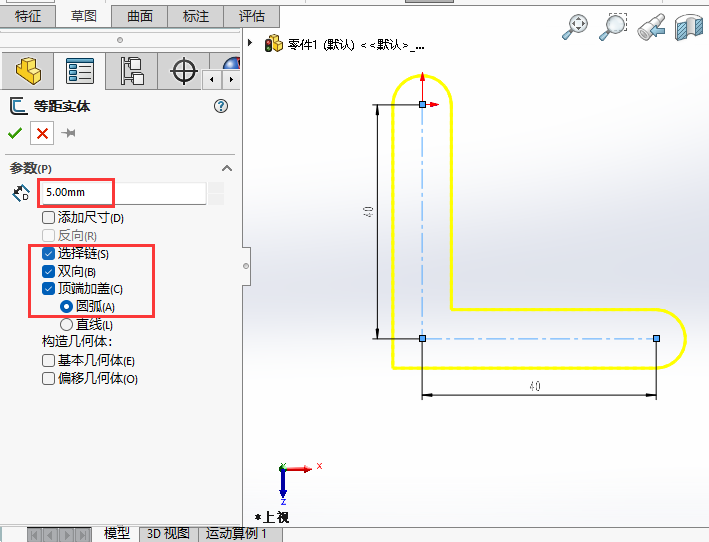The height and width of the screenshot is (542, 709).
Task: Open help for offset entities
Action: (221, 106)
